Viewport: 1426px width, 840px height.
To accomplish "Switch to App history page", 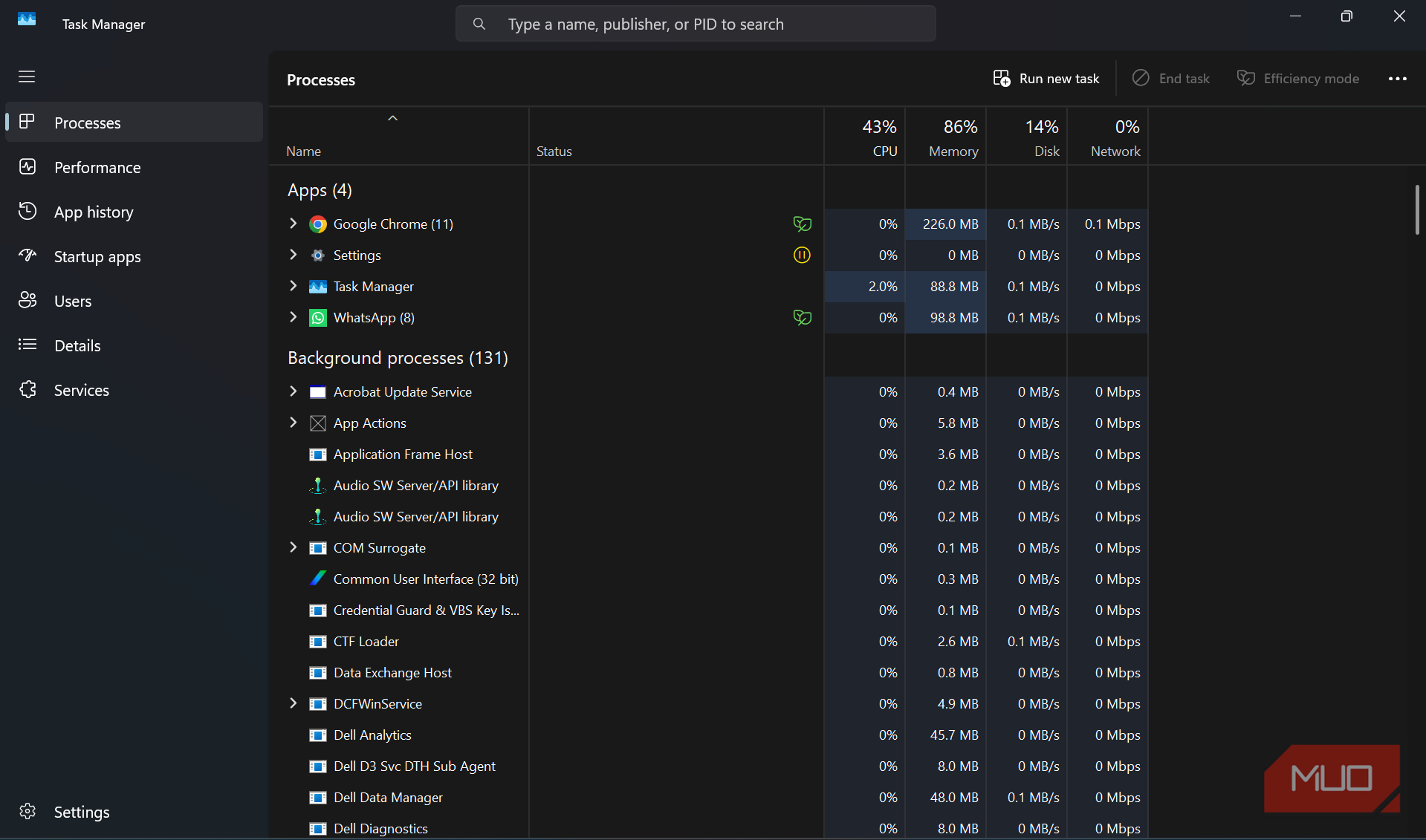I will [134, 212].
